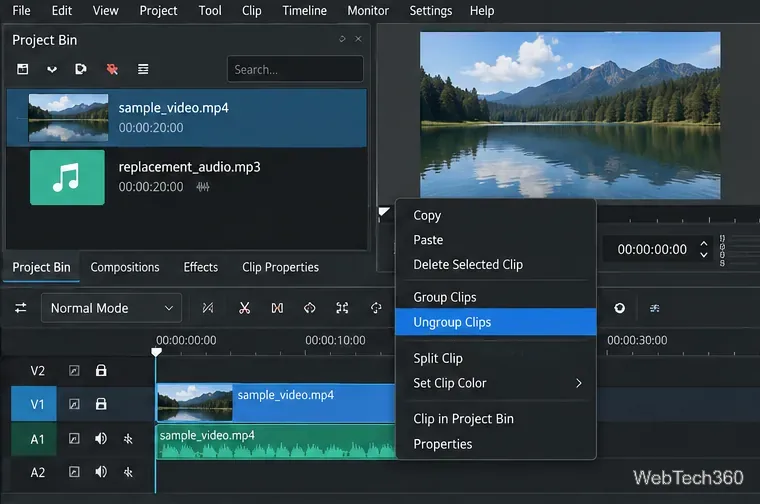Switch to the Effects tab

point(201,268)
